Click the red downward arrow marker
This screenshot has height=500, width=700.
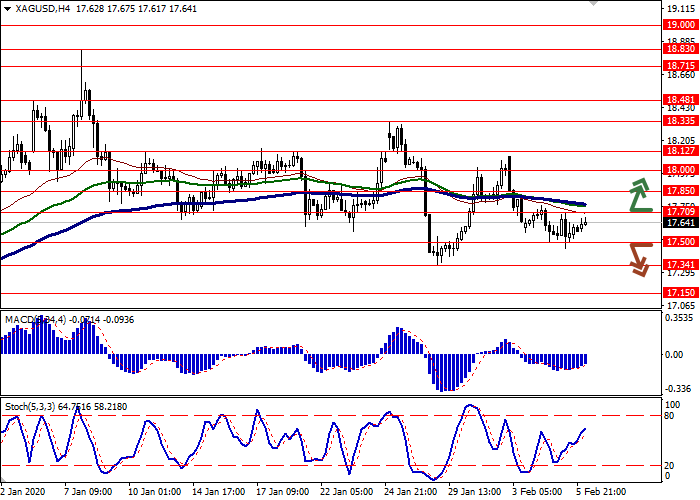point(640,257)
